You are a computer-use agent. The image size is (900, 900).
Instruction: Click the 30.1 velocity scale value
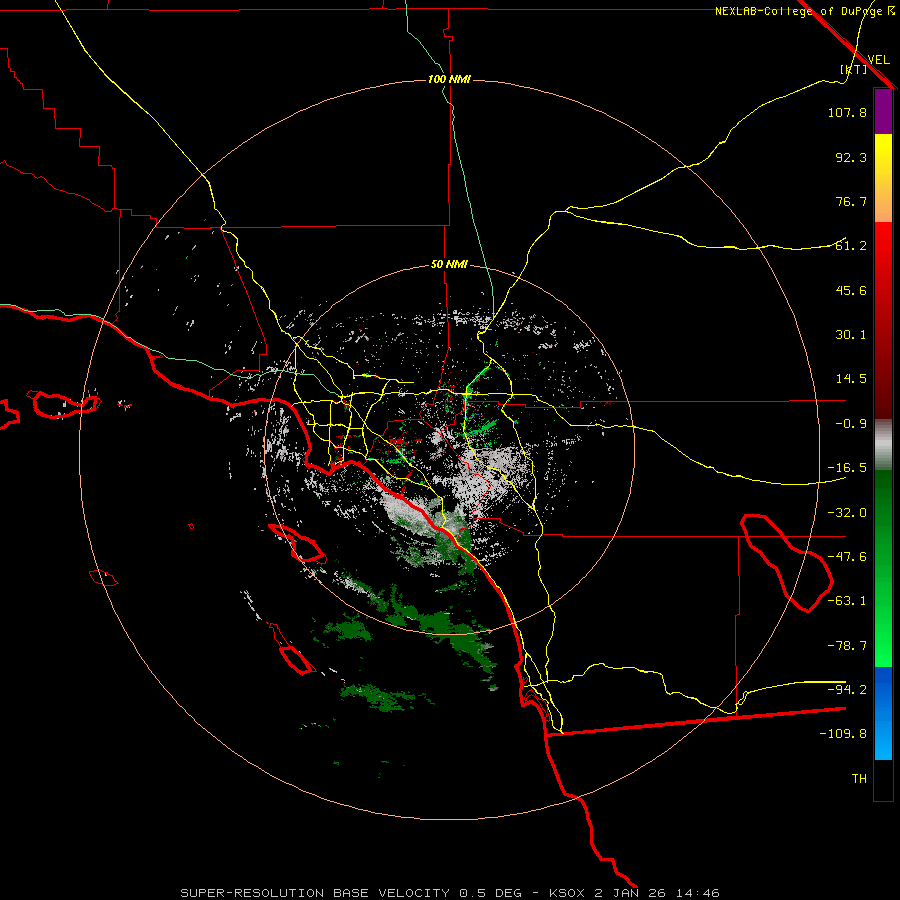(x=851, y=335)
